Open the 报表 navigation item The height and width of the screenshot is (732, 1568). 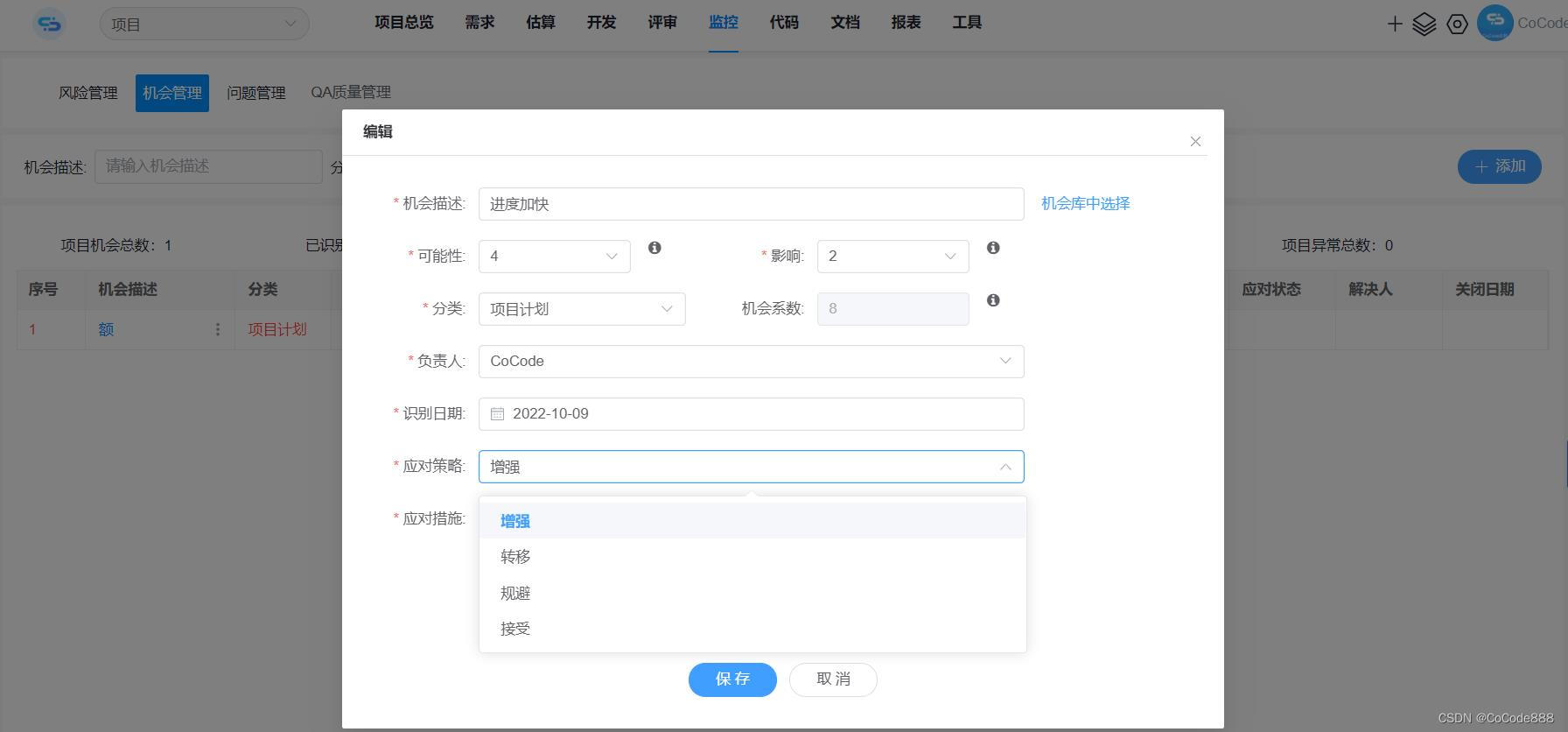[906, 23]
